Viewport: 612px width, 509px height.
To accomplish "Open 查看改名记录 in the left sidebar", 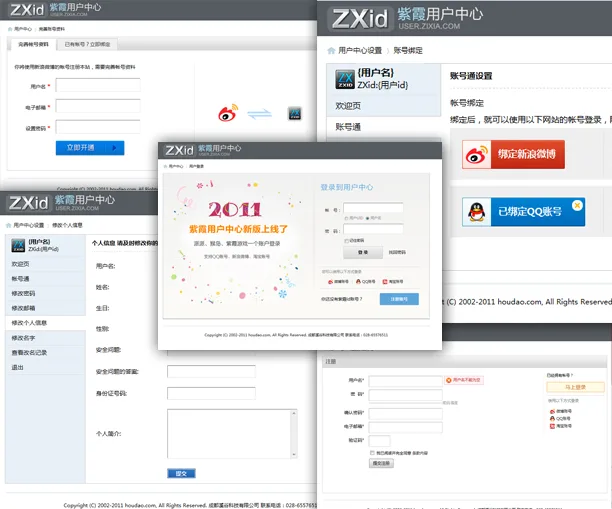I will (32, 353).
